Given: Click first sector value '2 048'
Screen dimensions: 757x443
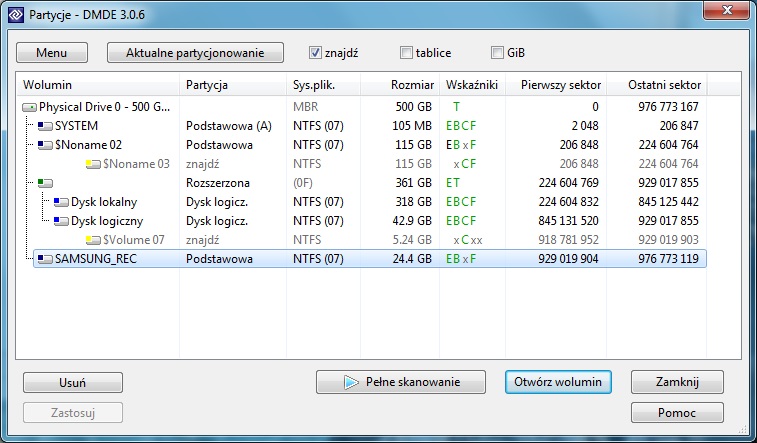Looking at the screenshot, I should pos(585,126).
